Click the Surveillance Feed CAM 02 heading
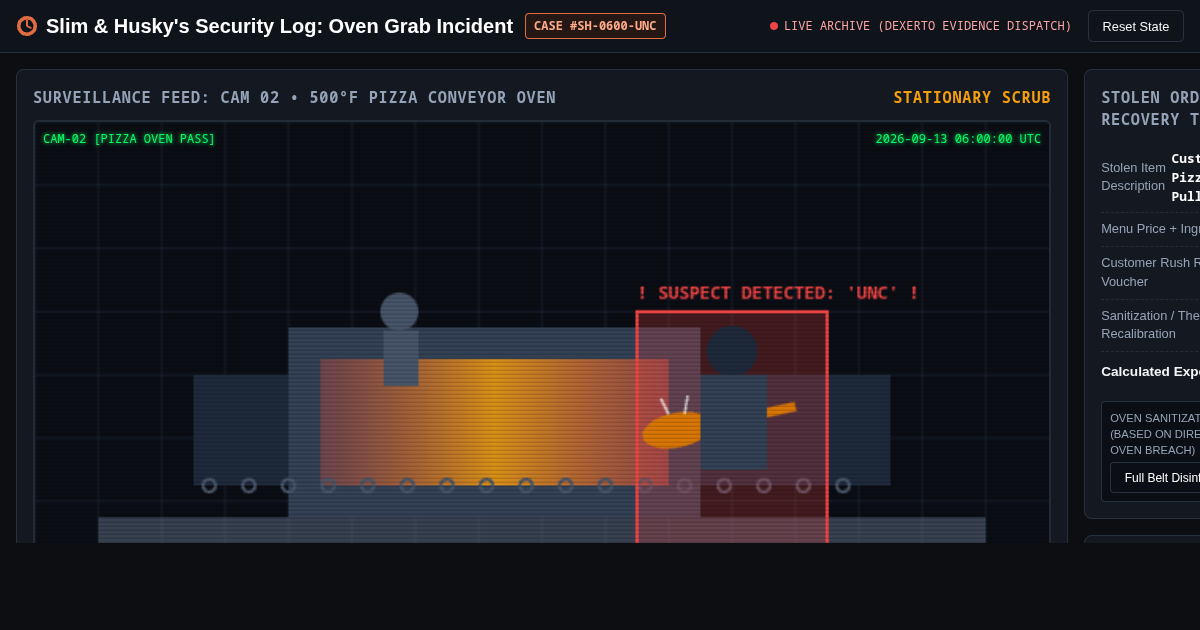Screen dimensions: 1200x630 tap(294, 98)
